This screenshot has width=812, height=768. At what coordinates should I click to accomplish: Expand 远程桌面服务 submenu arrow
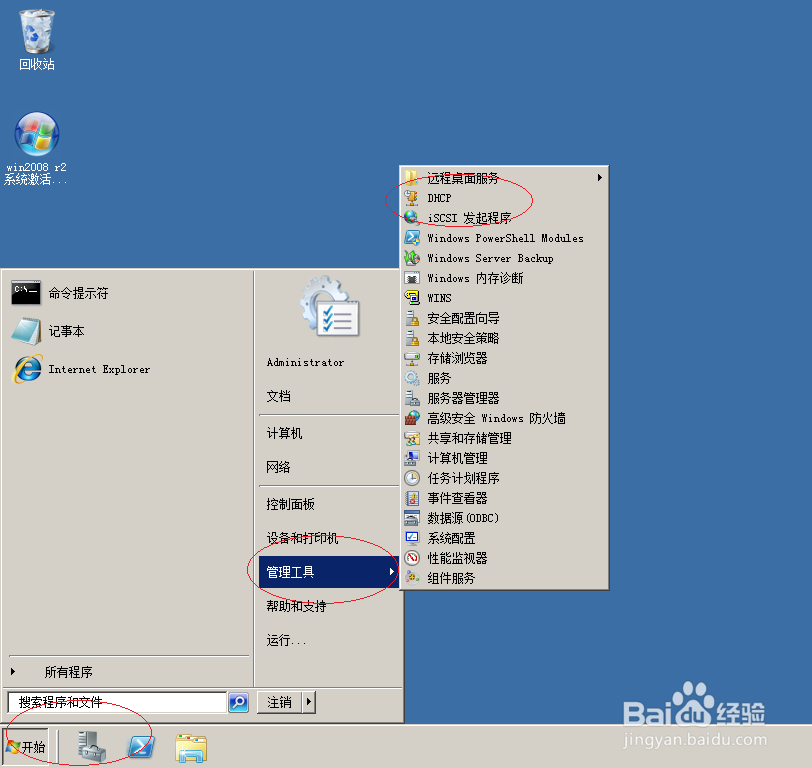tap(600, 178)
